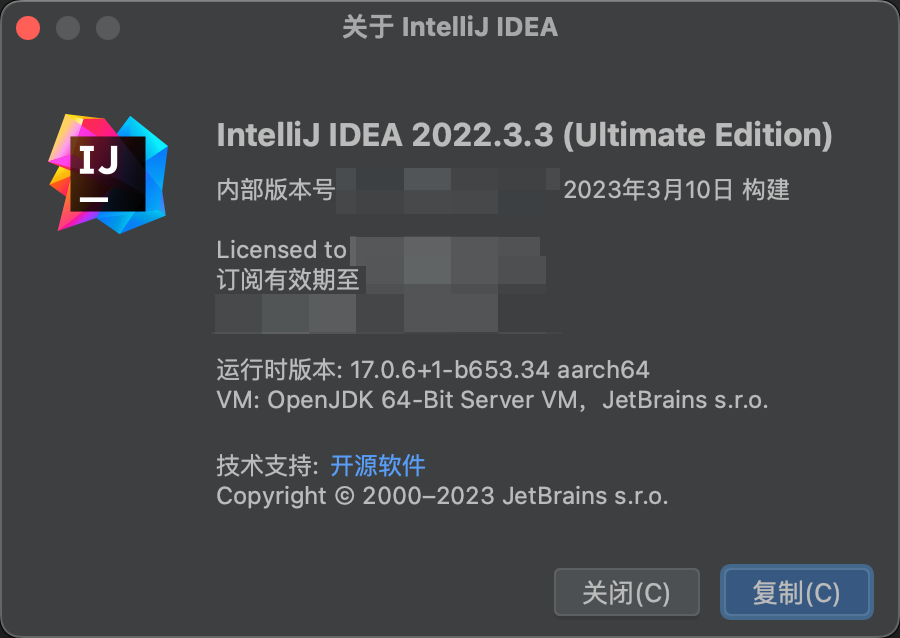Click the Licensed to text

(281, 249)
